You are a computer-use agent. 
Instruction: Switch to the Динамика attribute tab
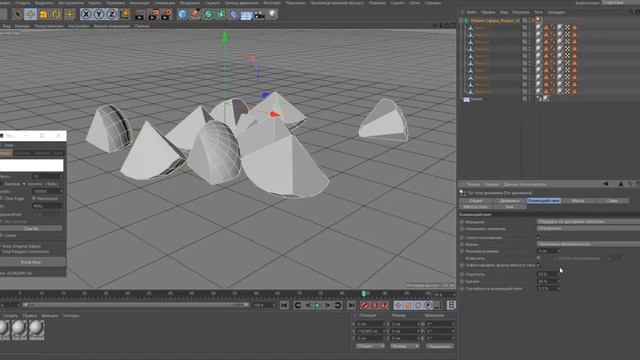[x=510, y=200]
